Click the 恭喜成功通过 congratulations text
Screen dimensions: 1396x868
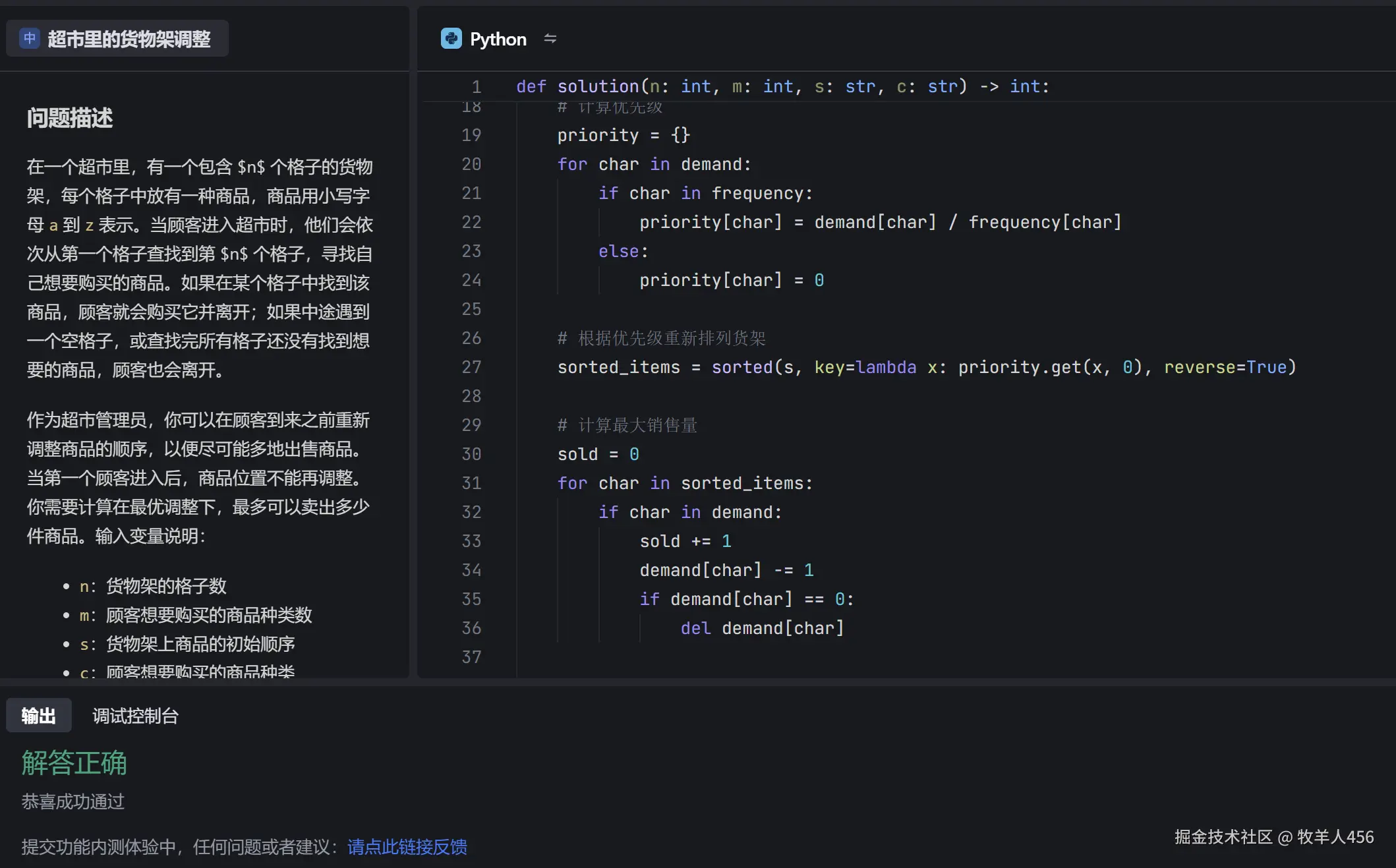[72, 802]
